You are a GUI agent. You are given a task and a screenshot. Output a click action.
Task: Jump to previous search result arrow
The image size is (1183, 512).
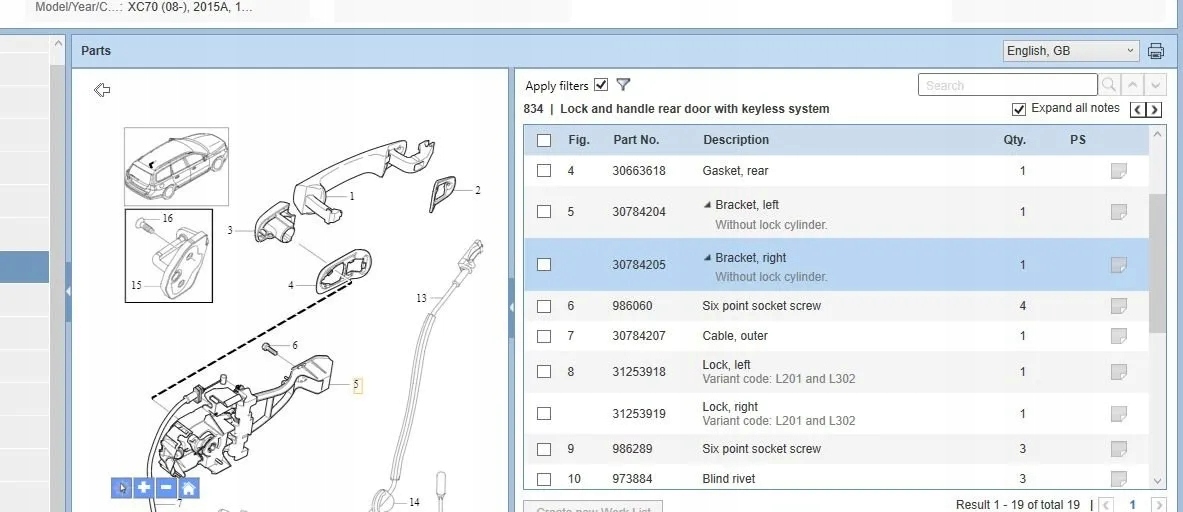(x=1132, y=85)
